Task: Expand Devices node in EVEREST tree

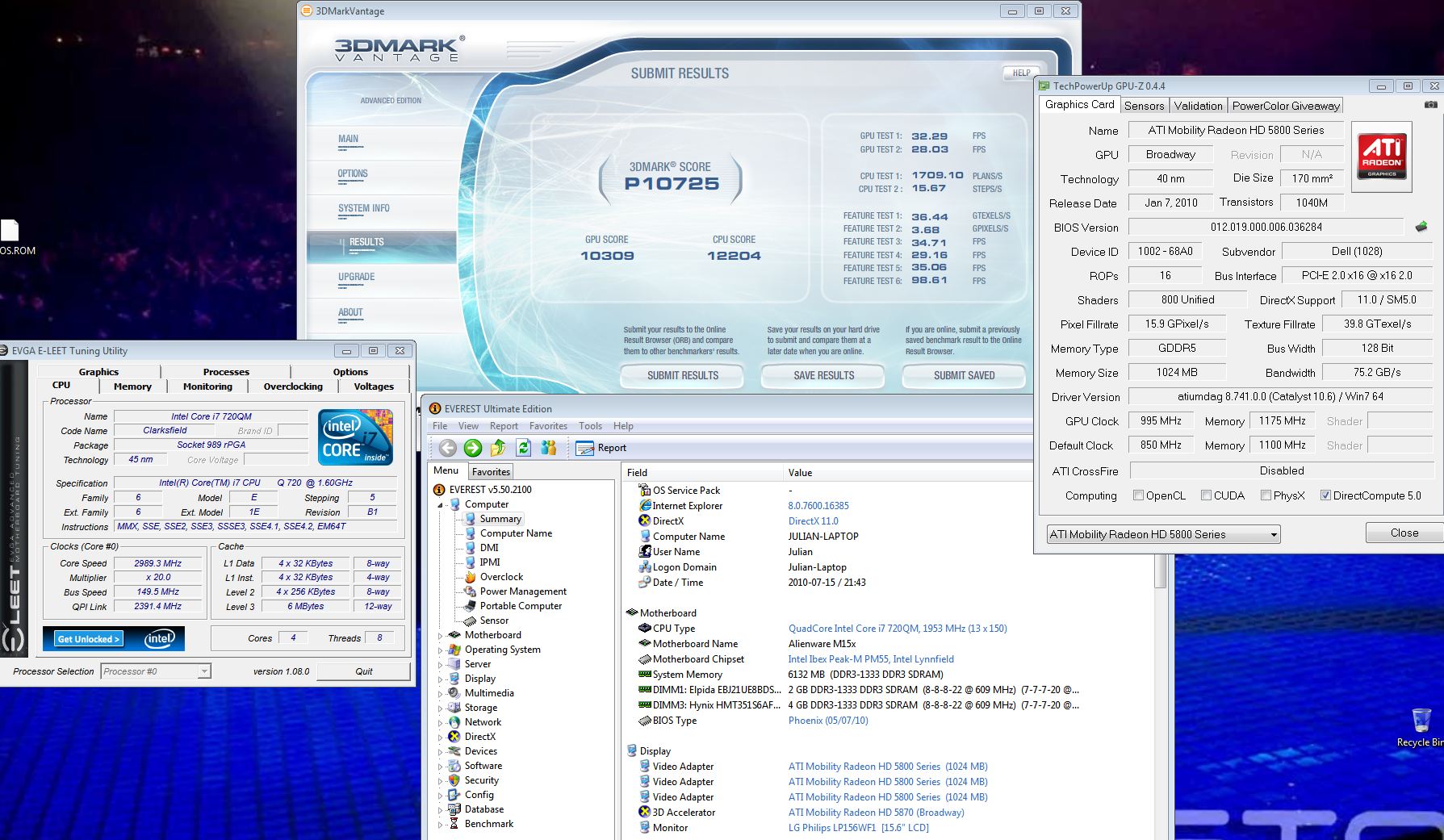Action: 441,752
